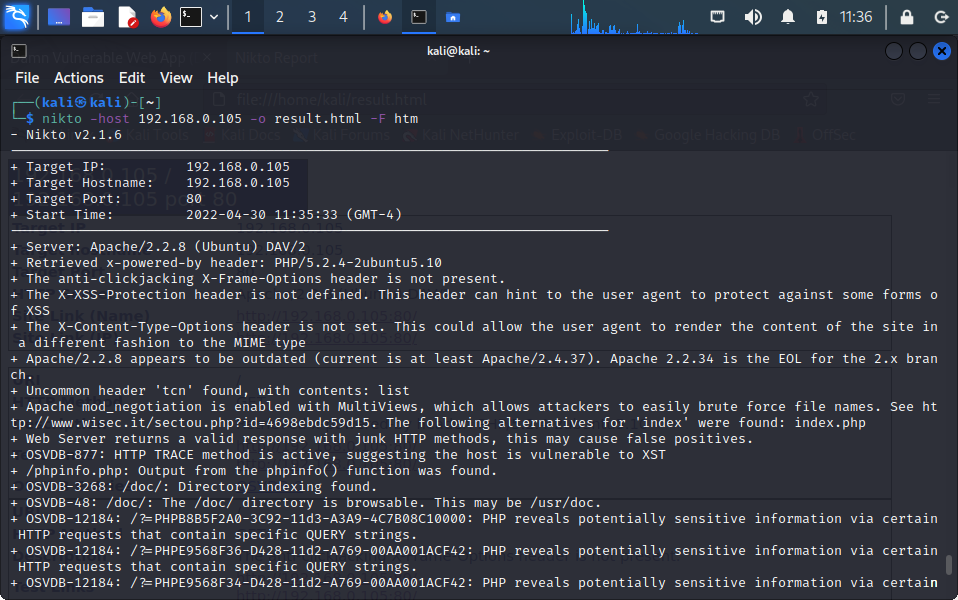Open the notifications bell icon
The image size is (958, 600).
[x=788, y=16]
